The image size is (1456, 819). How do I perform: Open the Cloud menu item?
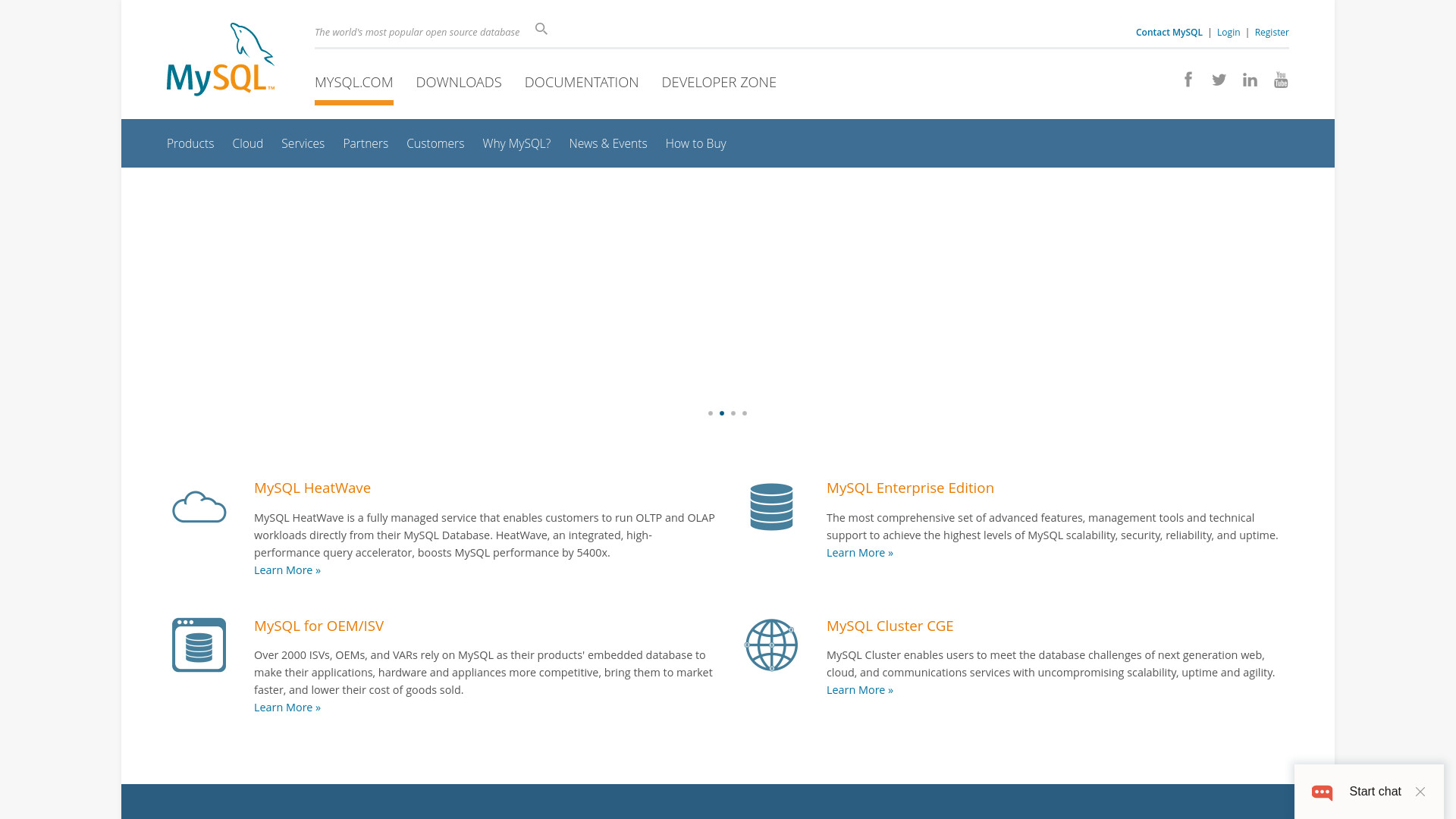[x=248, y=143]
